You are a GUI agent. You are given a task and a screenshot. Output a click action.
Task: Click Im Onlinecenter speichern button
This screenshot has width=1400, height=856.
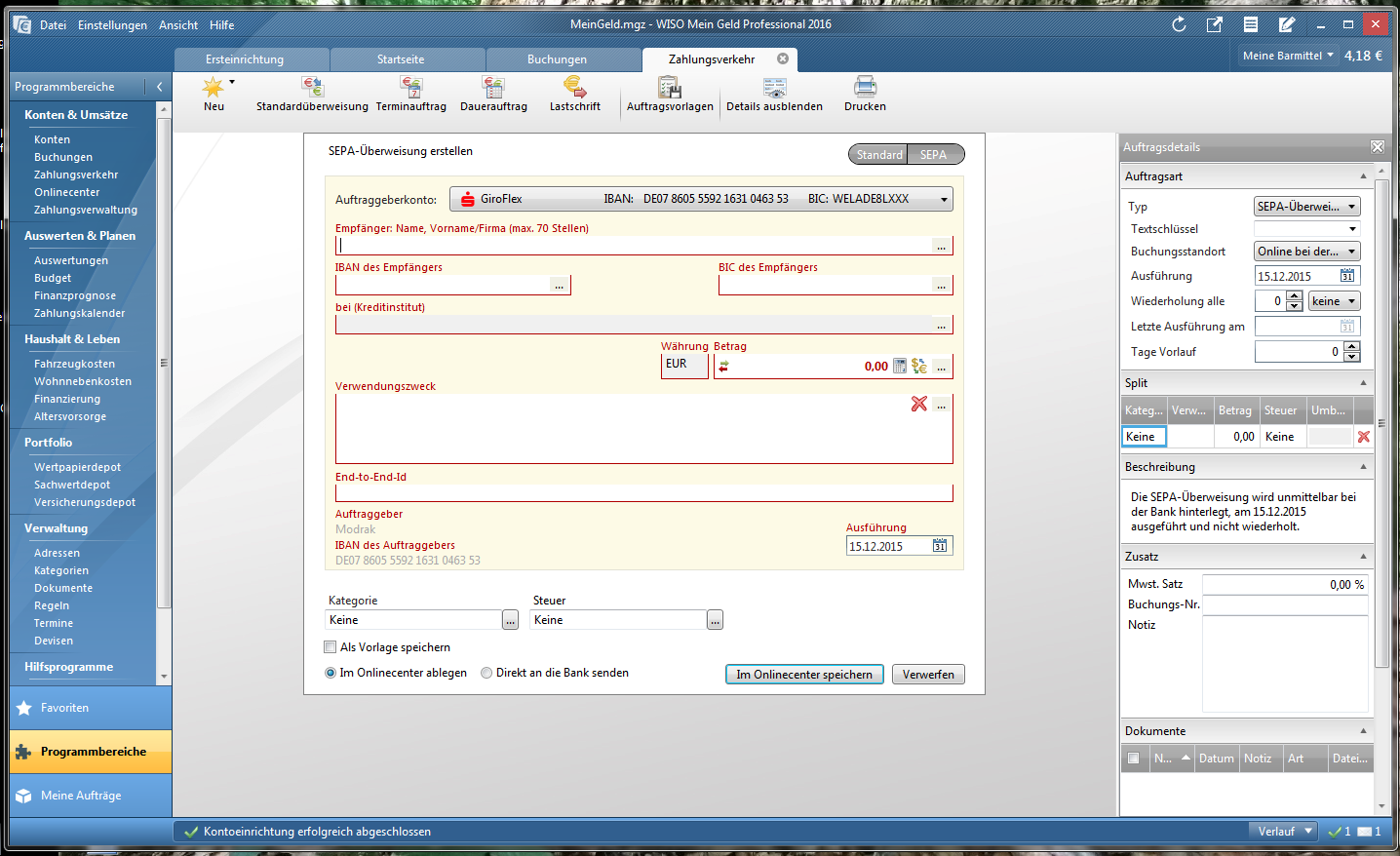804,675
